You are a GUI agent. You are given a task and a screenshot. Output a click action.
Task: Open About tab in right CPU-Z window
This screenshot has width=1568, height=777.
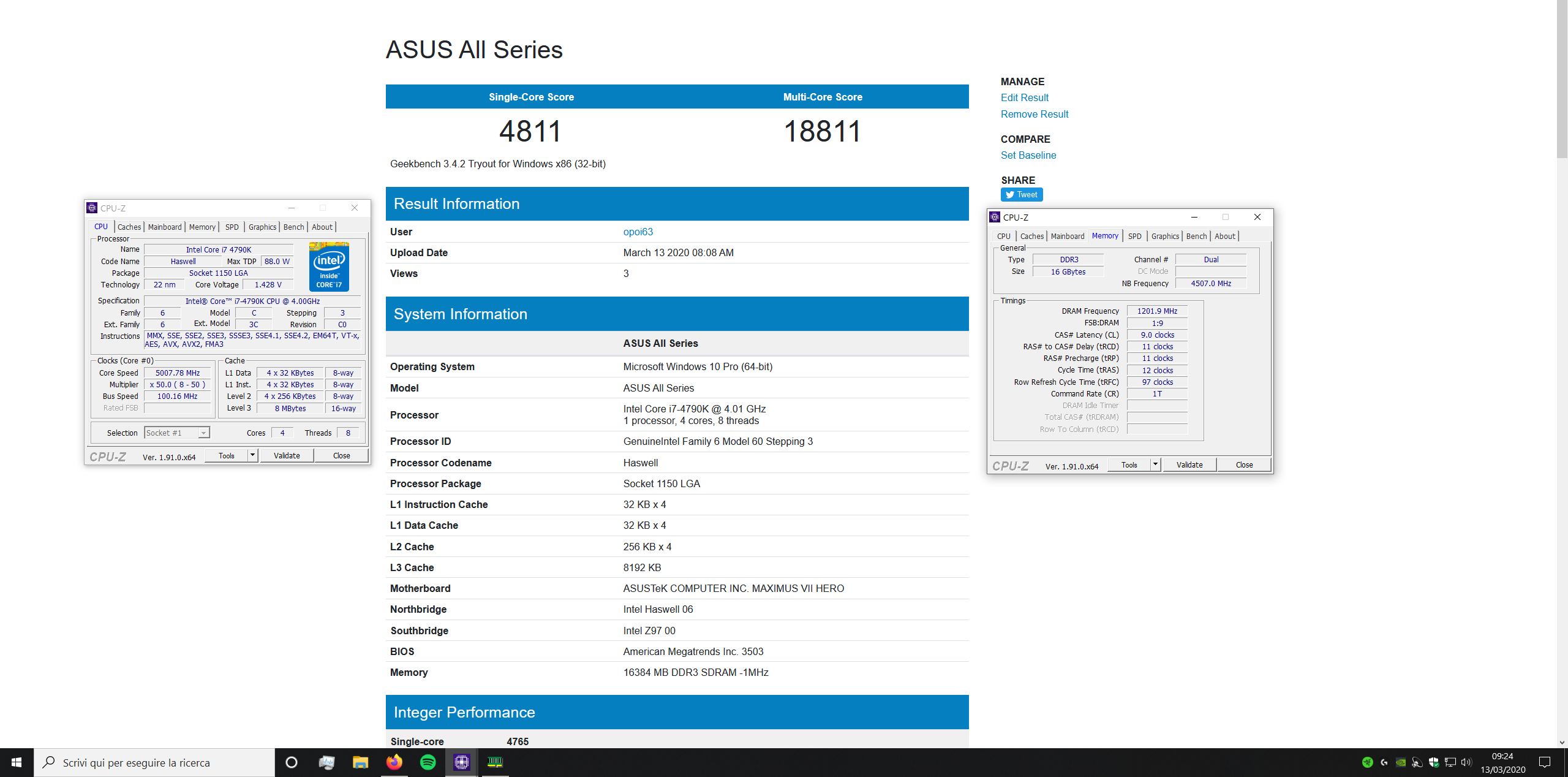tap(1225, 236)
